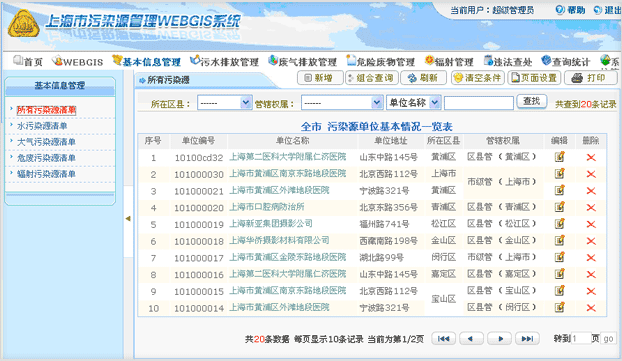Edit the record with code 101000018
Image resolution: width=622 pixels, height=361 pixels.
pos(559,240)
